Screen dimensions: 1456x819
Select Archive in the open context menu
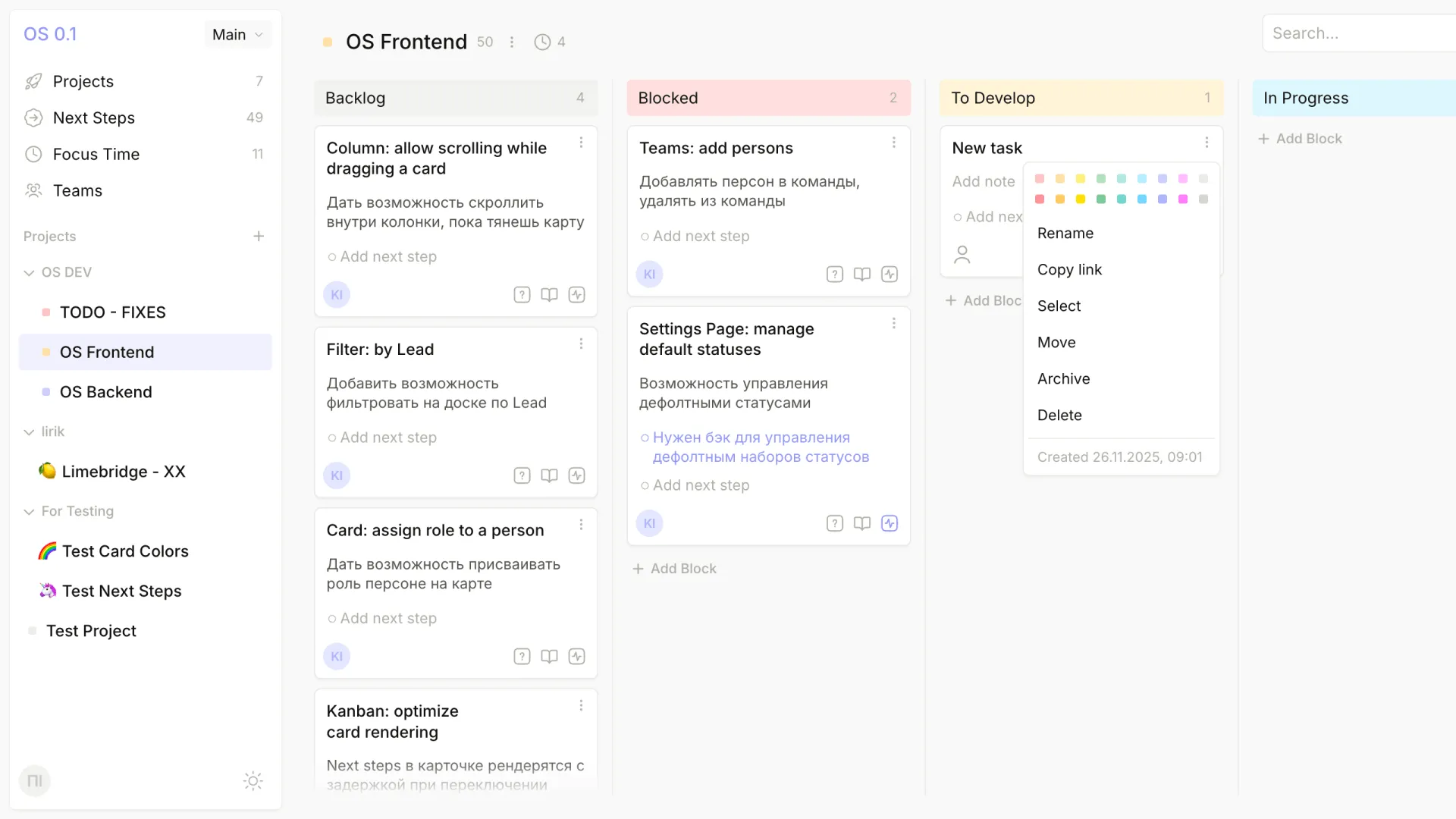pos(1063,378)
